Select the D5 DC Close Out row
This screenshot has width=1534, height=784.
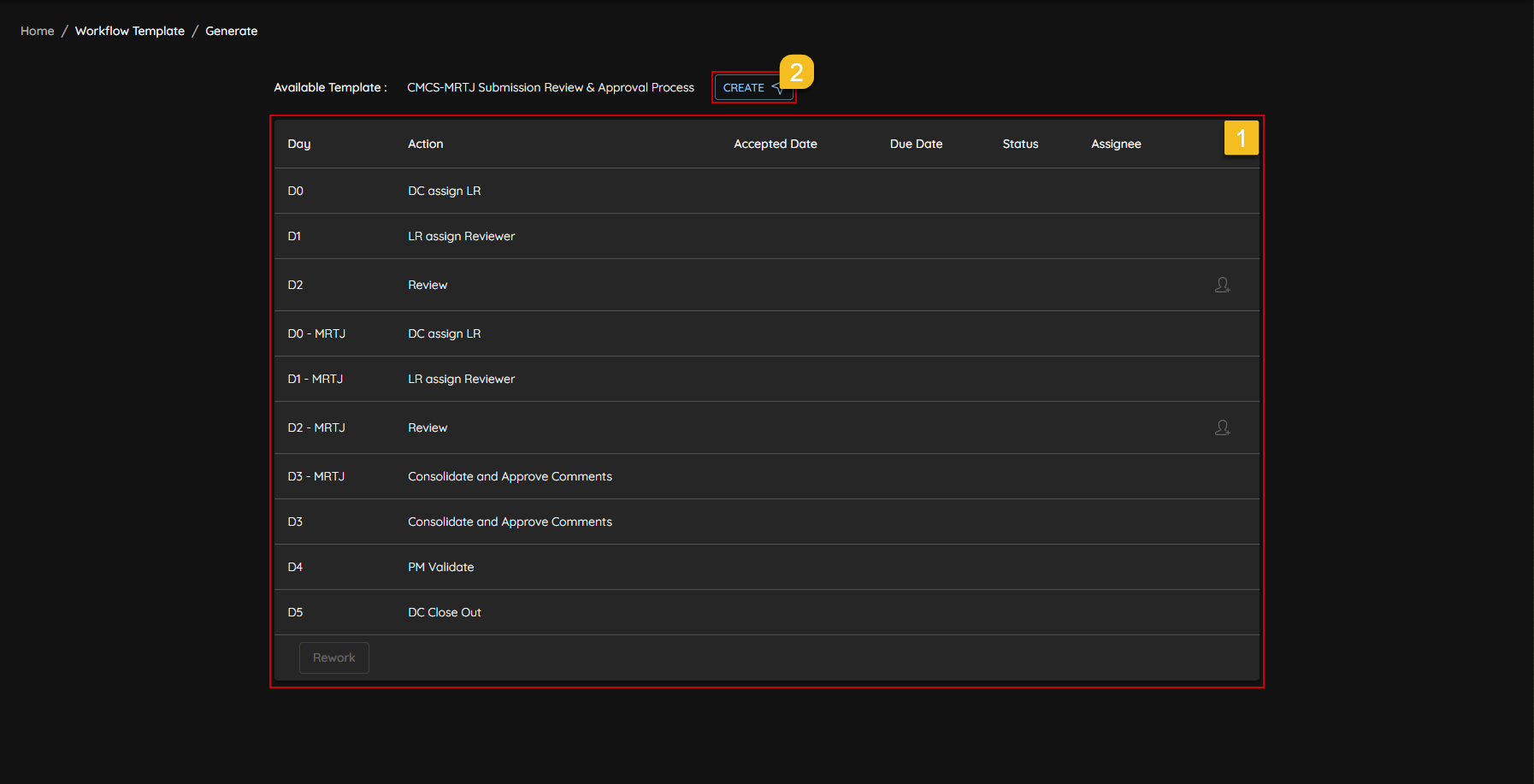pos(444,612)
